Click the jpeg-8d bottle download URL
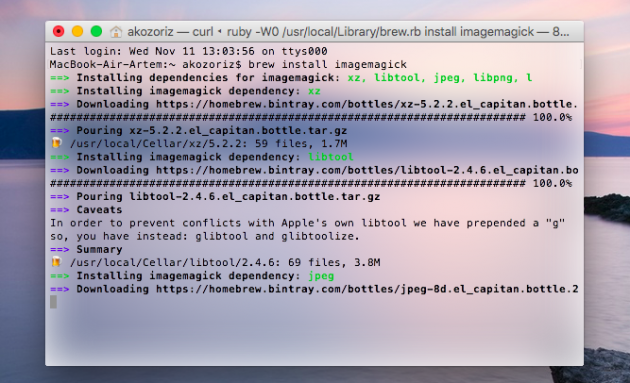Viewport: 630px width, 383px height. tap(367, 289)
